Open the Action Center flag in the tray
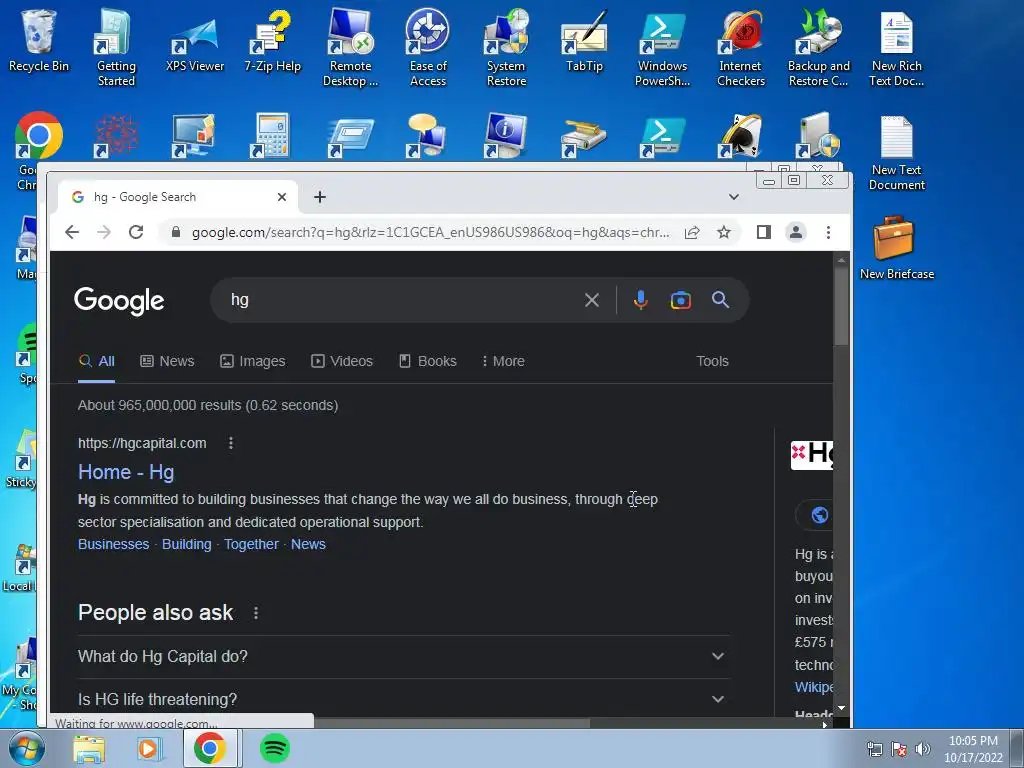 [x=898, y=749]
